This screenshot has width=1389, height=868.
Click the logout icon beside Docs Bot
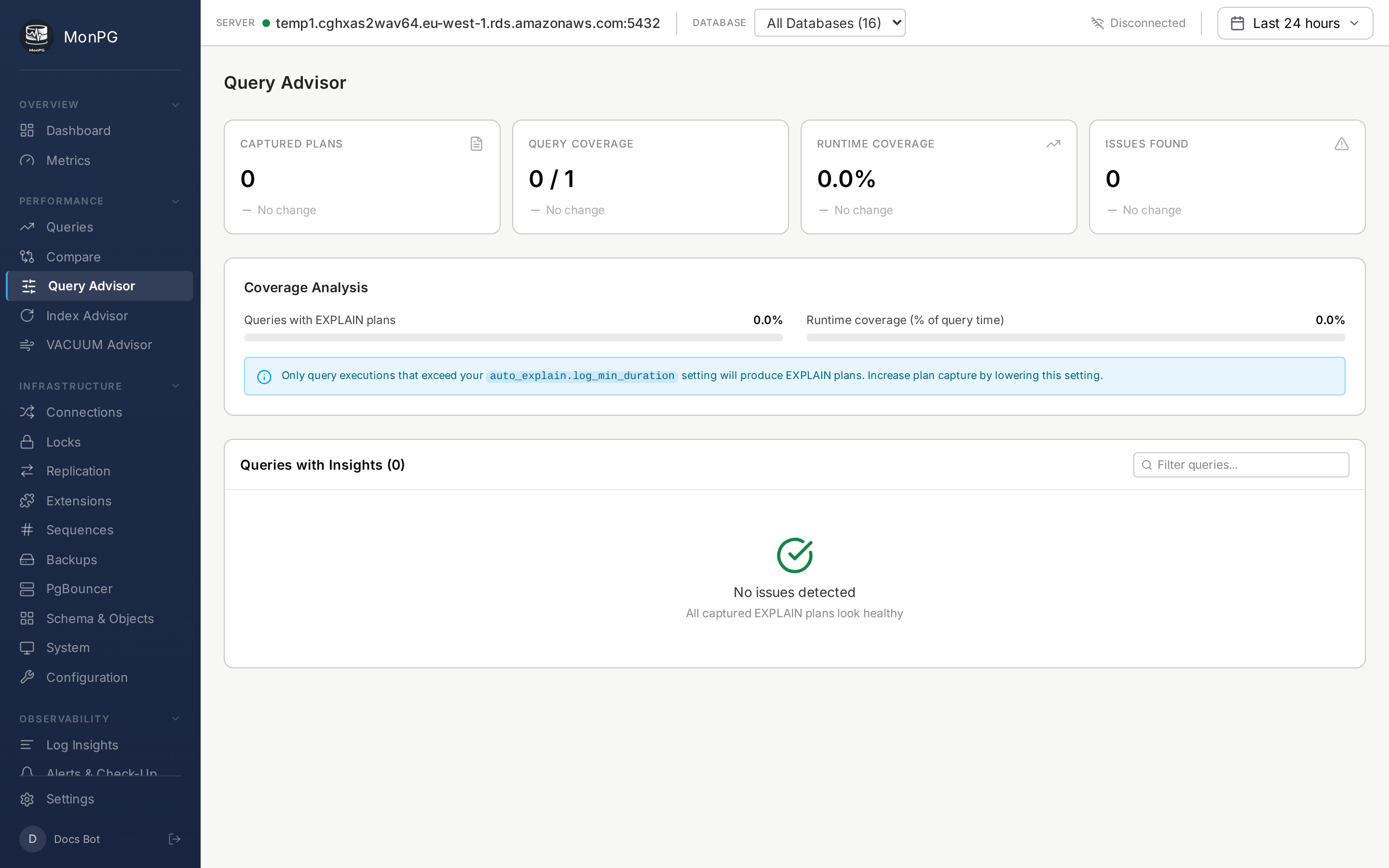pyautogui.click(x=175, y=839)
